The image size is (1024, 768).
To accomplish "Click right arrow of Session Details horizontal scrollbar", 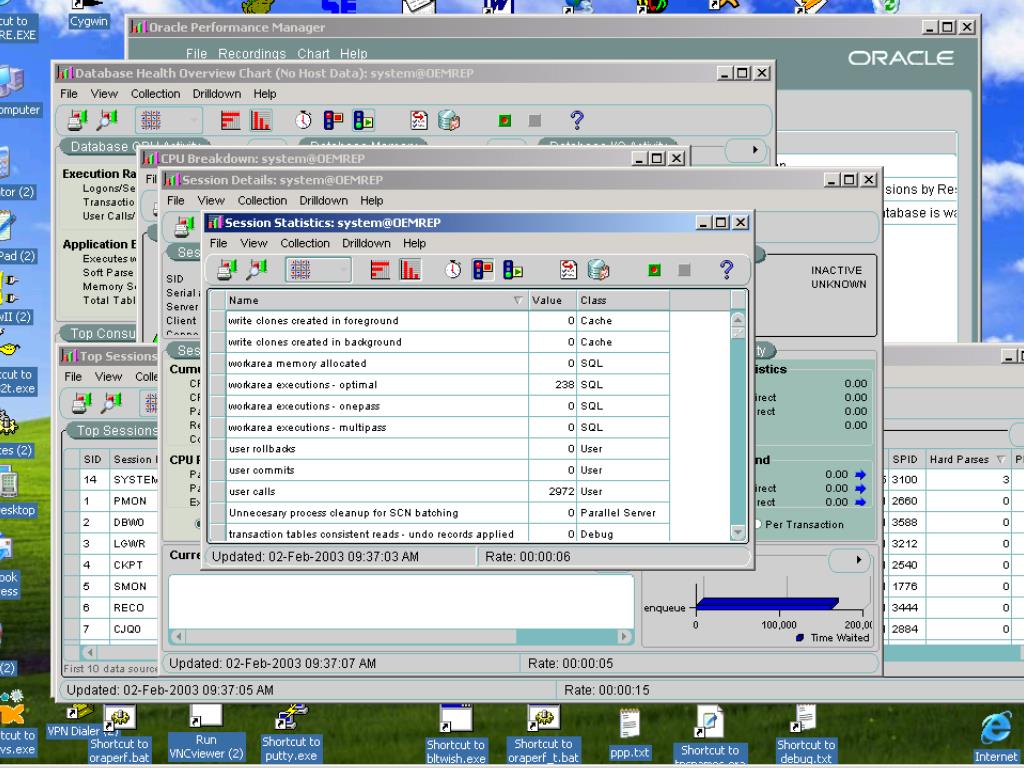I will (x=624, y=635).
